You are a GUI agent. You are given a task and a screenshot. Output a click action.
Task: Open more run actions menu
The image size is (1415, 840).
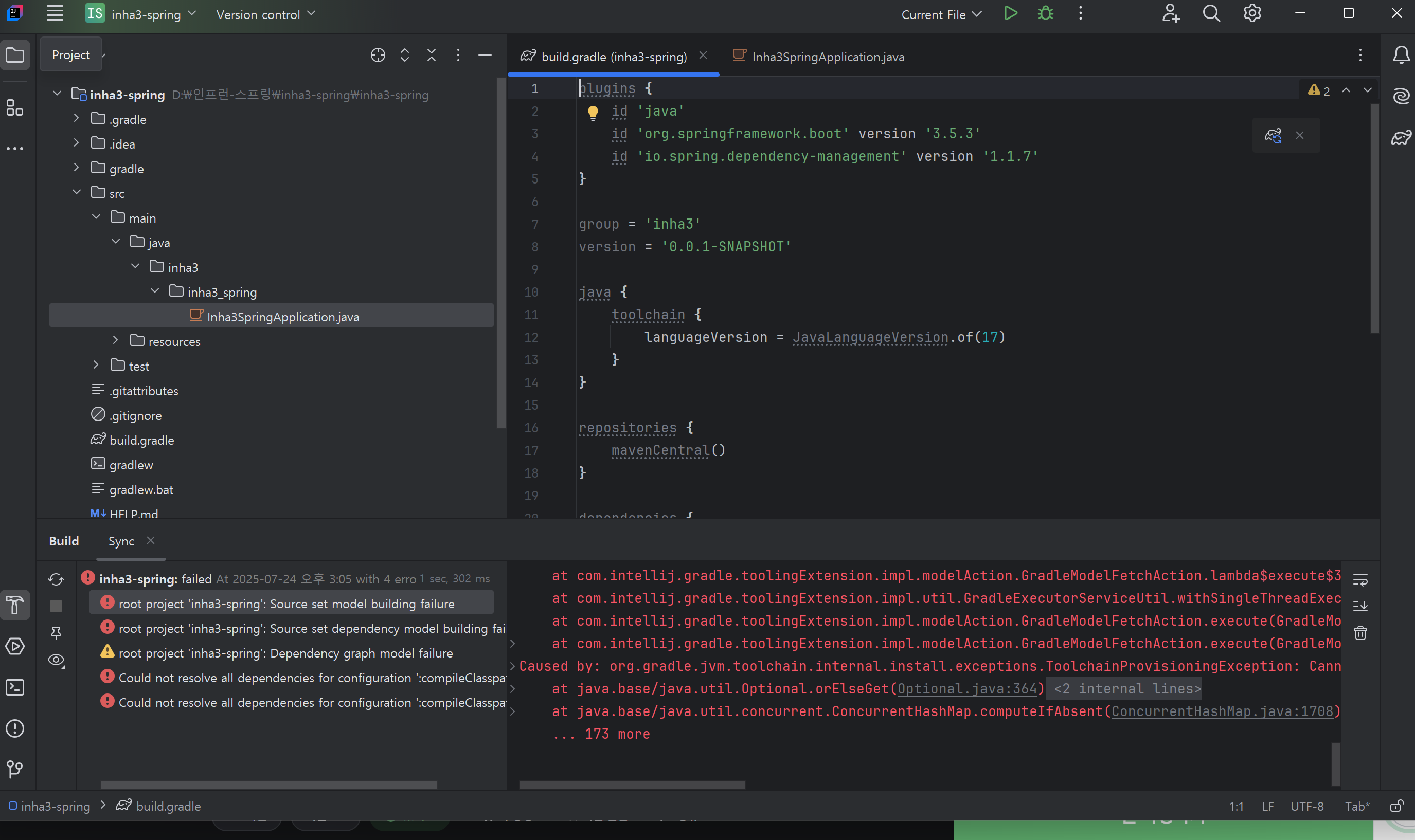pos(1080,13)
